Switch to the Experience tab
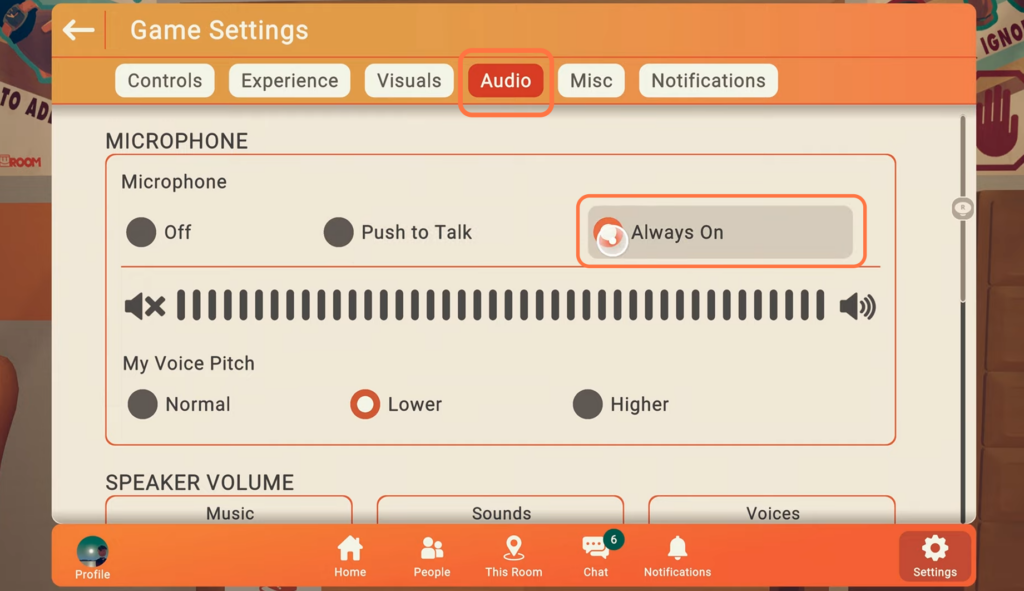 289,80
